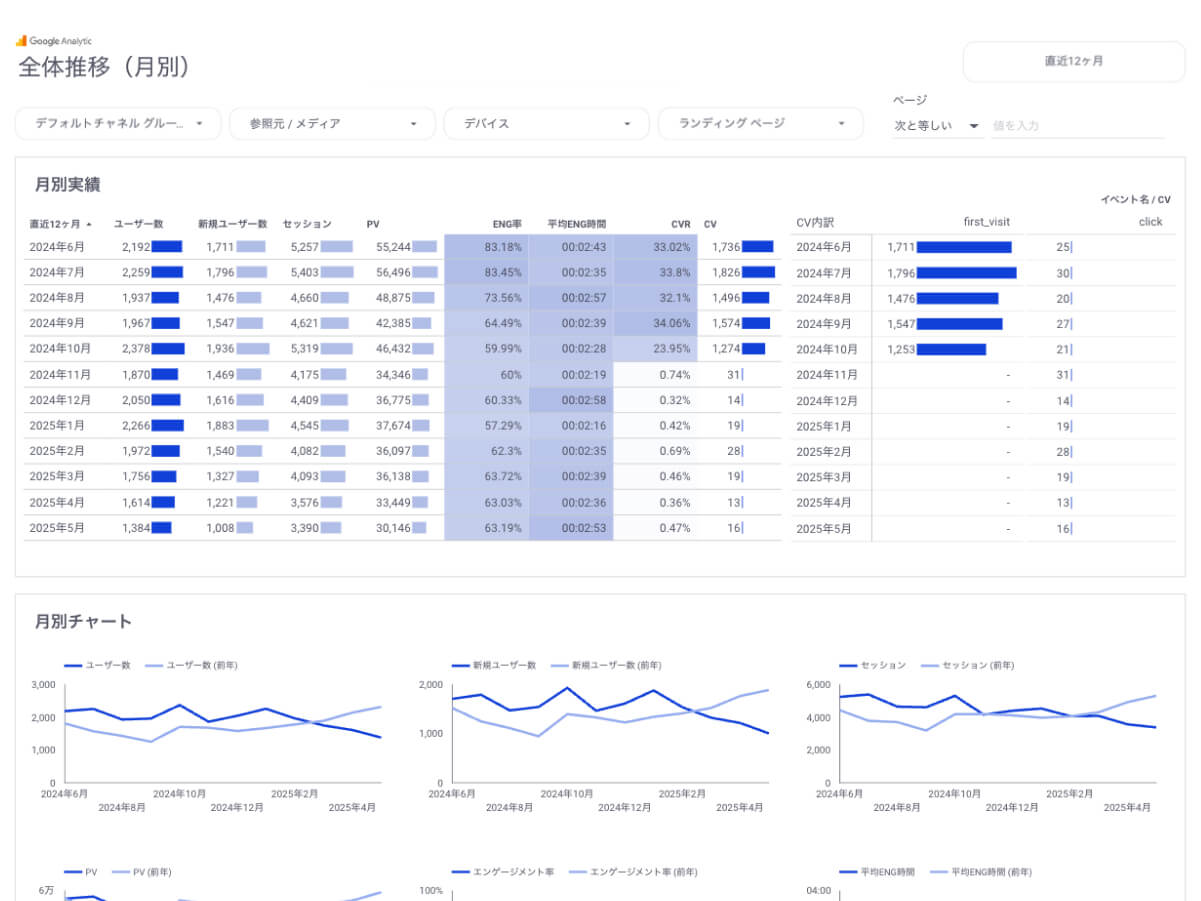Image resolution: width=1201 pixels, height=901 pixels.
Task: Toggle the セッション legend item in chart
Action: [x=873, y=665]
